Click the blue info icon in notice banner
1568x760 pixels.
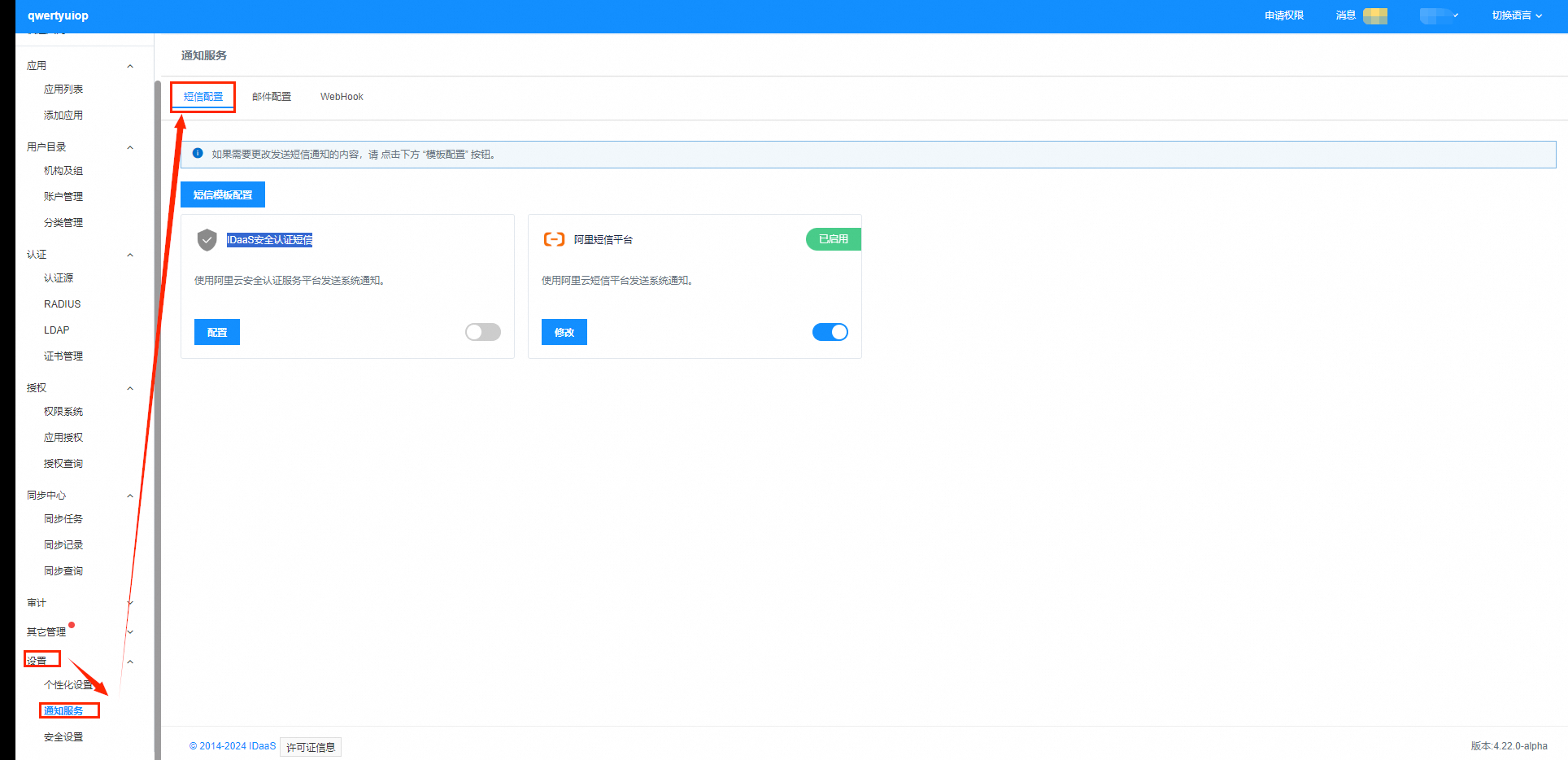[198, 153]
